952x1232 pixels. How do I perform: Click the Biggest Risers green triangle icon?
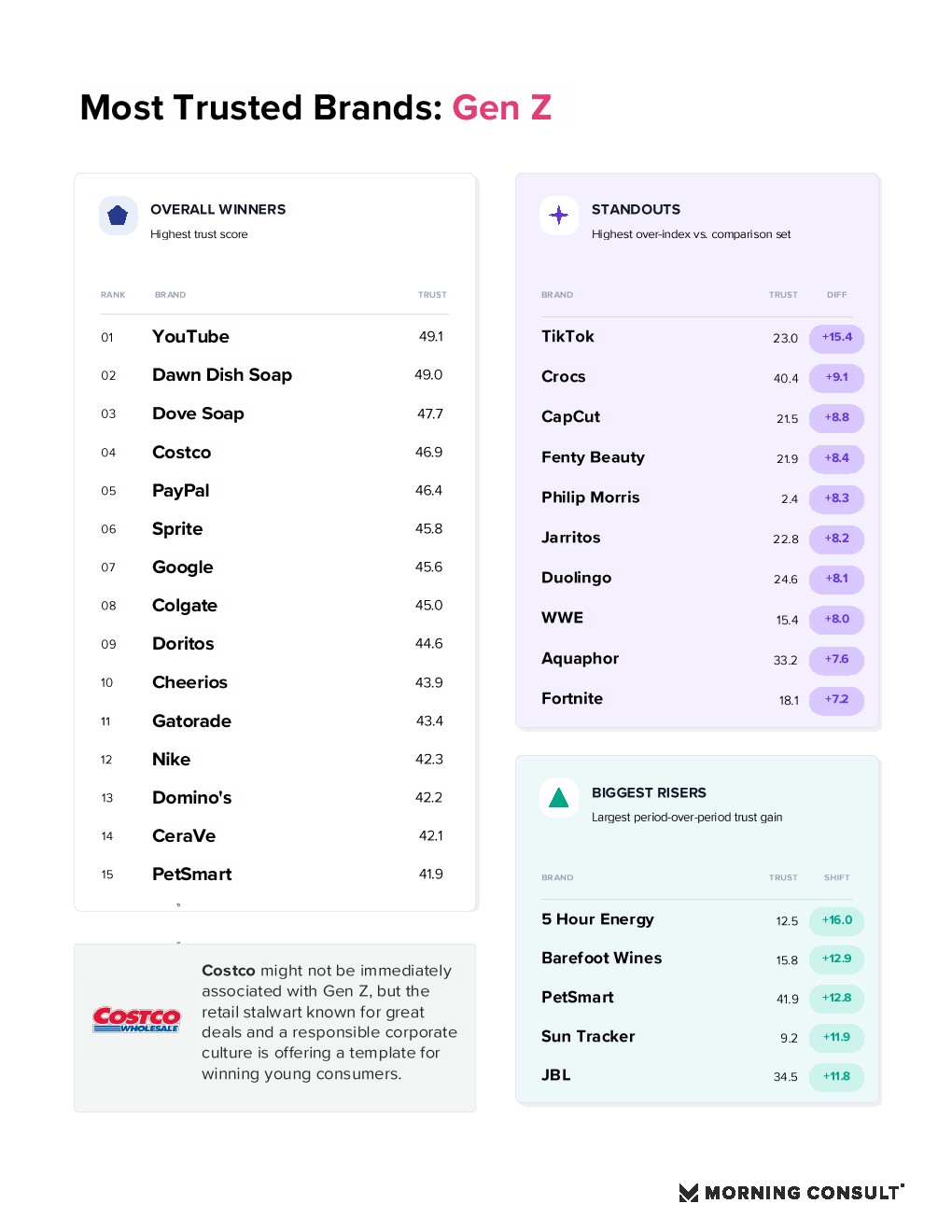tap(559, 798)
